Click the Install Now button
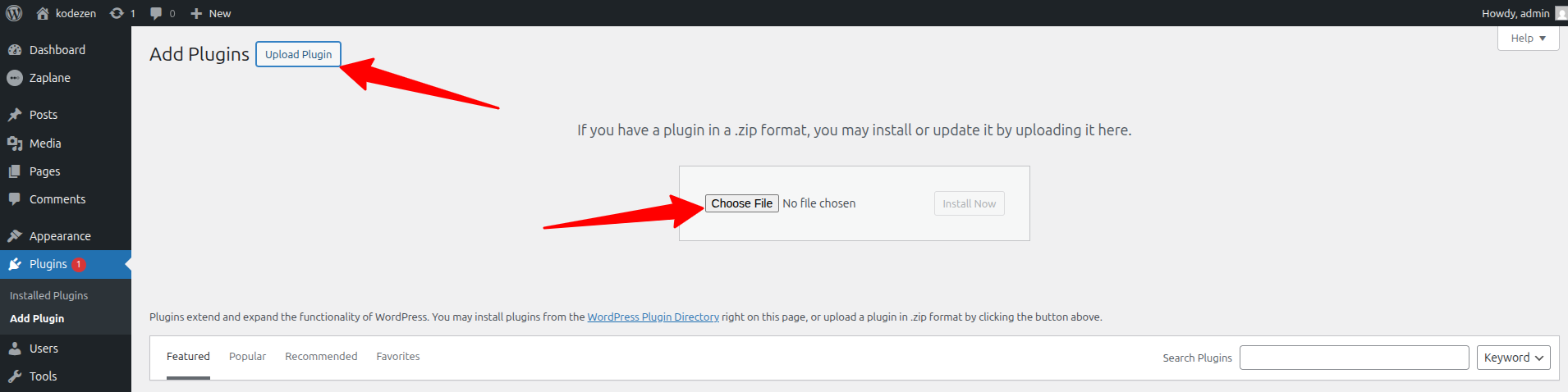The image size is (1568, 392). 969,203
